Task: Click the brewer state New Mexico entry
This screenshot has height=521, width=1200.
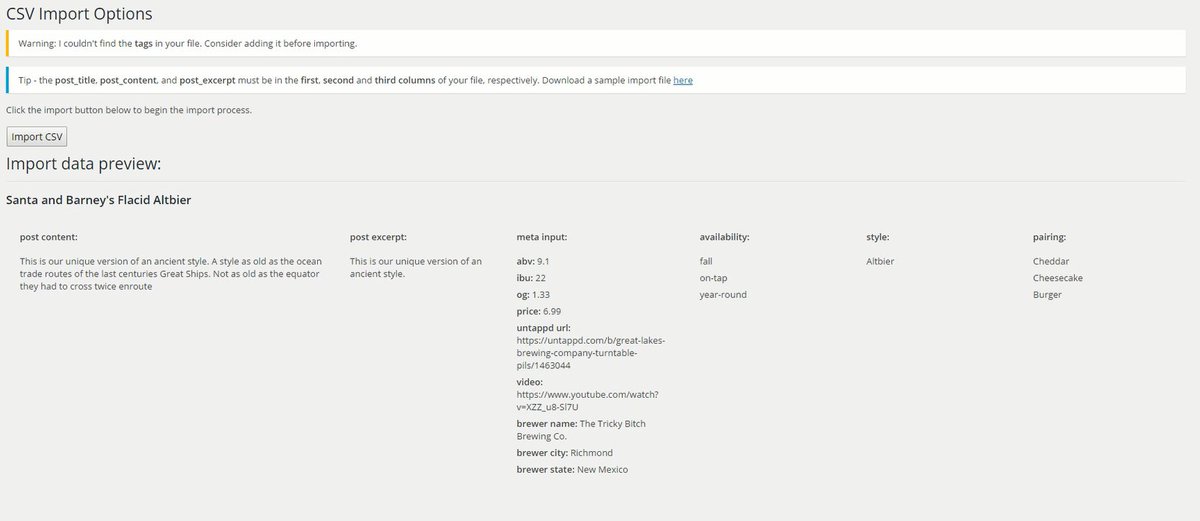Action: pos(573,469)
